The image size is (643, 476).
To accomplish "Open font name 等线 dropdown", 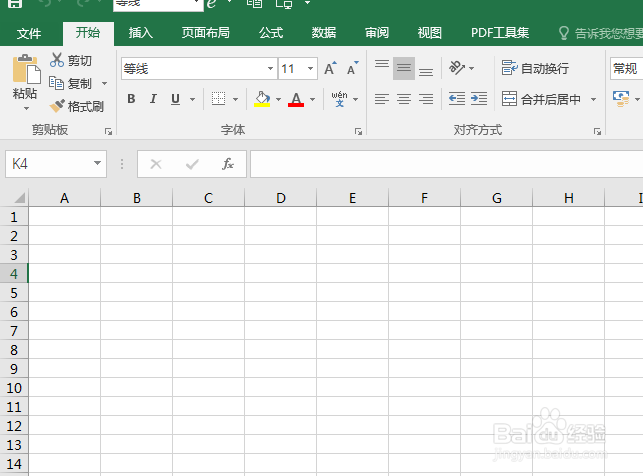I will pyautogui.click(x=270, y=68).
